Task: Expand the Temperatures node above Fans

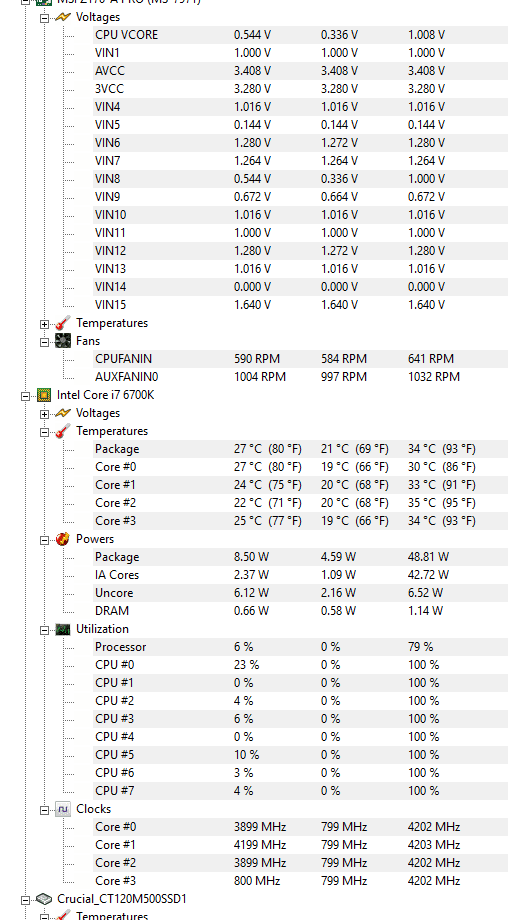Action: (44, 324)
